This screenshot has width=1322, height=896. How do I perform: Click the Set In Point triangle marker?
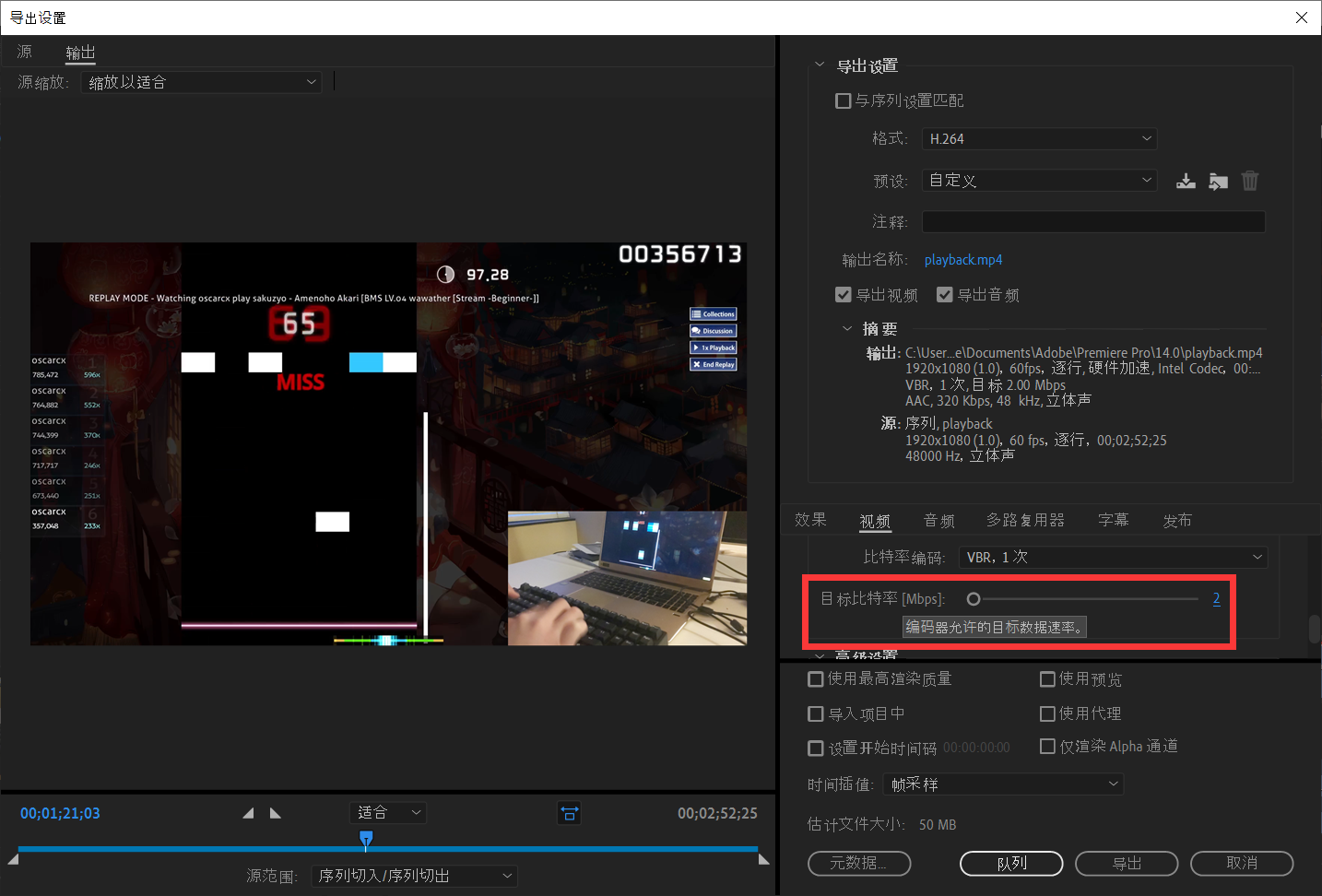point(248,813)
